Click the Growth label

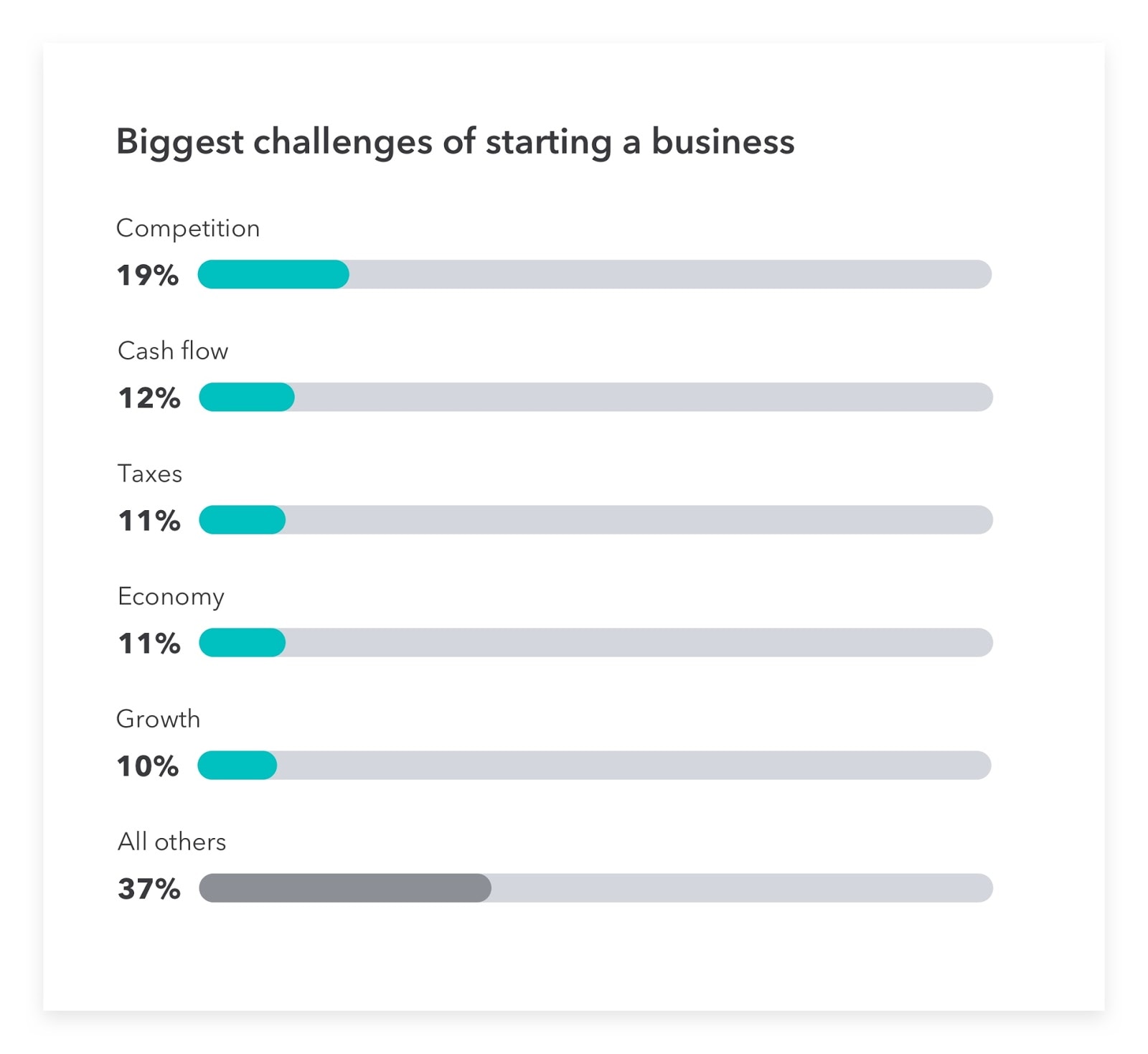pyautogui.click(x=159, y=719)
